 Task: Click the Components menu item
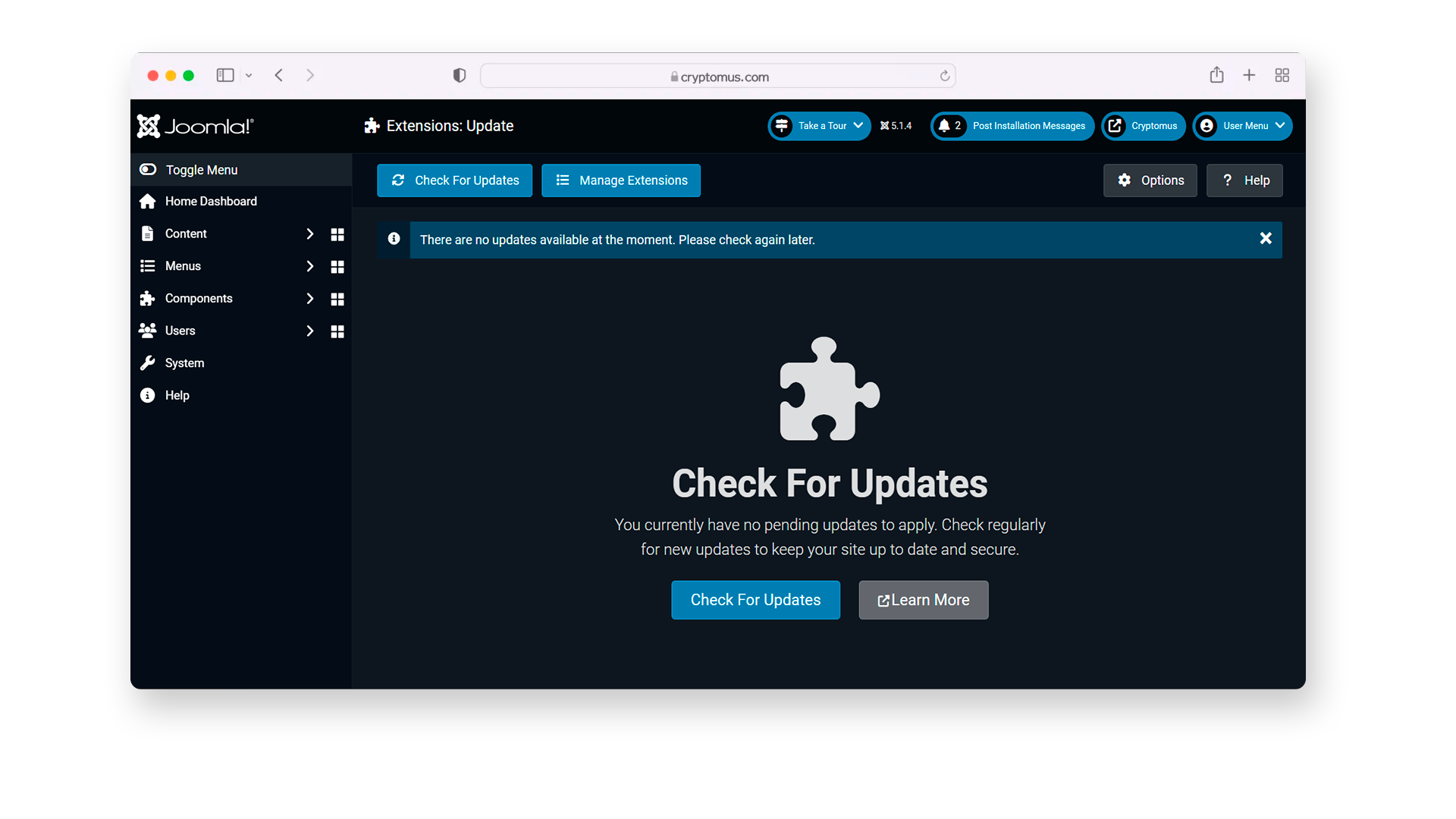tap(198, 298)
